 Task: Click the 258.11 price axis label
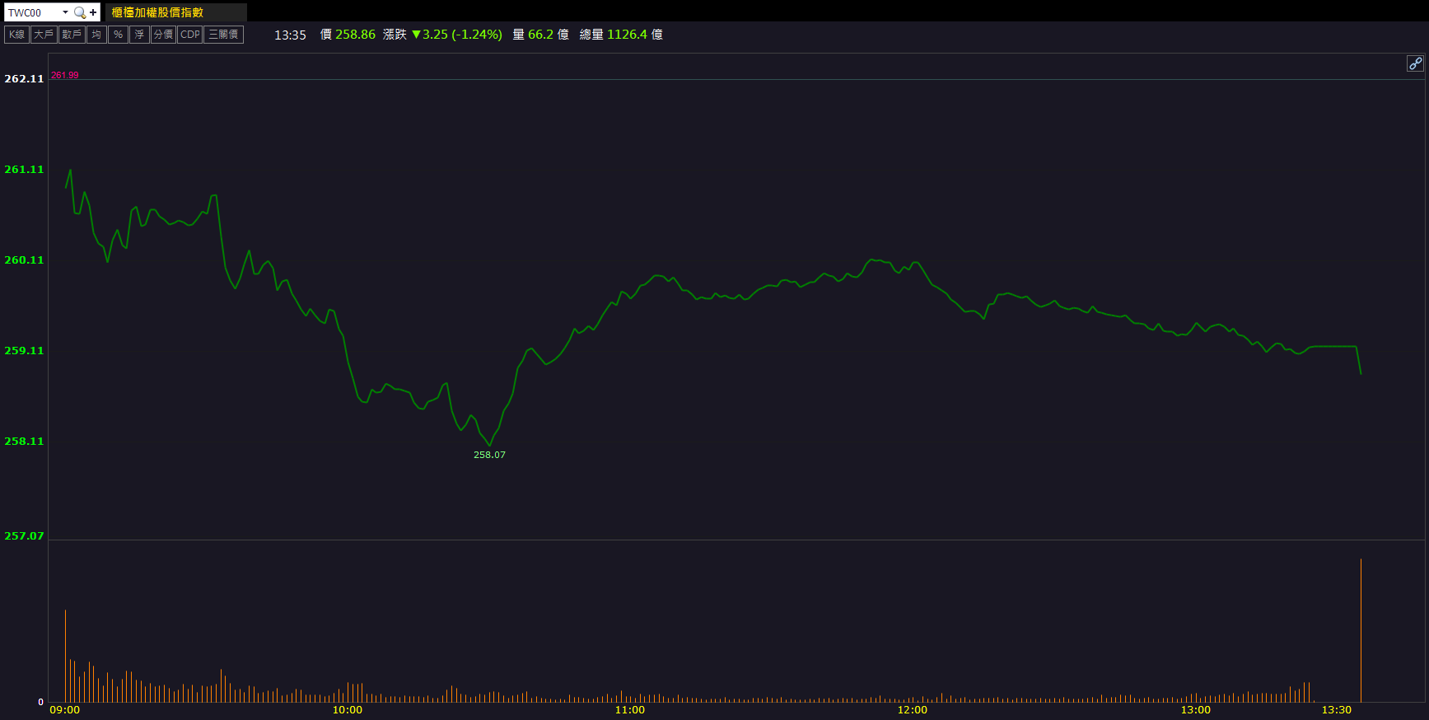[24, 441]
